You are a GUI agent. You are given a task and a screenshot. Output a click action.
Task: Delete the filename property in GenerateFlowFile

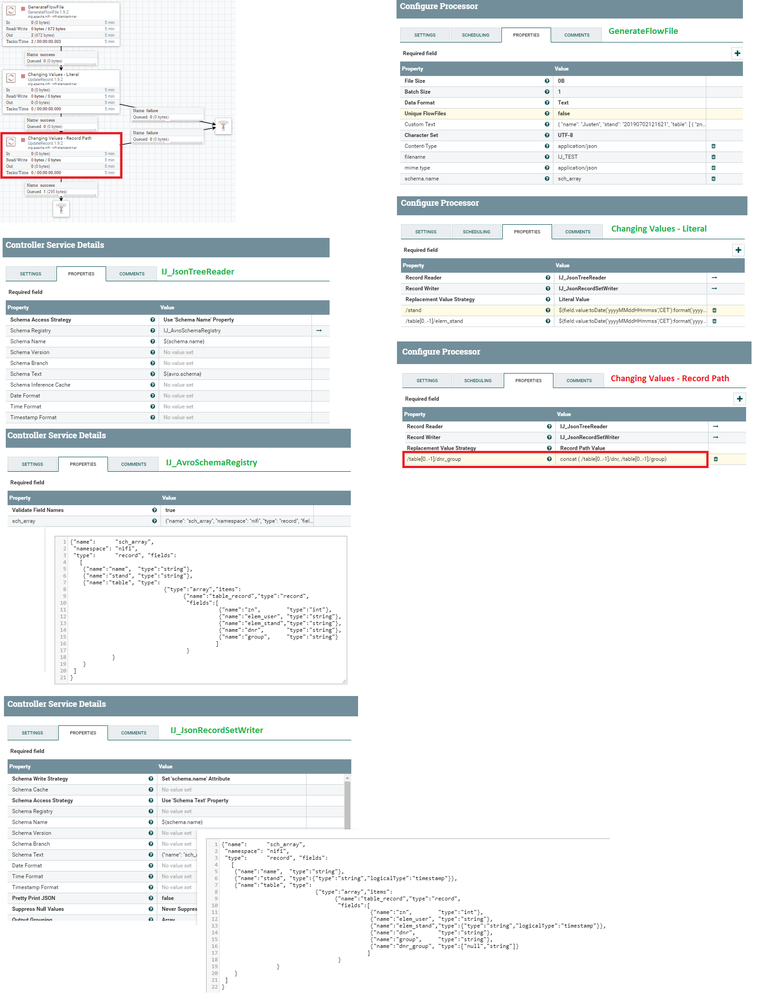[x=713, y=157]
